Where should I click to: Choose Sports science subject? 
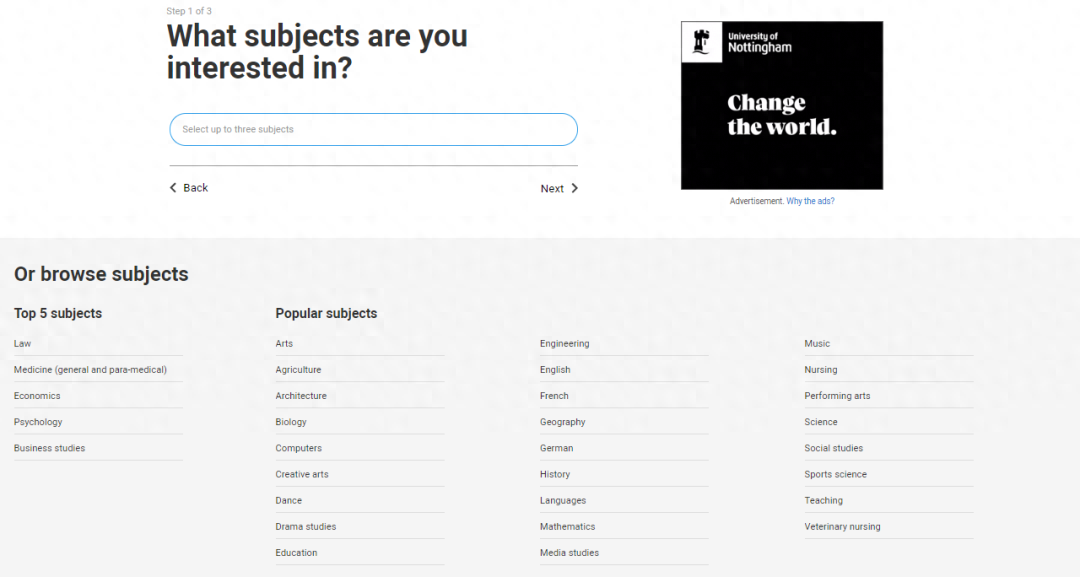(x=836, y=475)
